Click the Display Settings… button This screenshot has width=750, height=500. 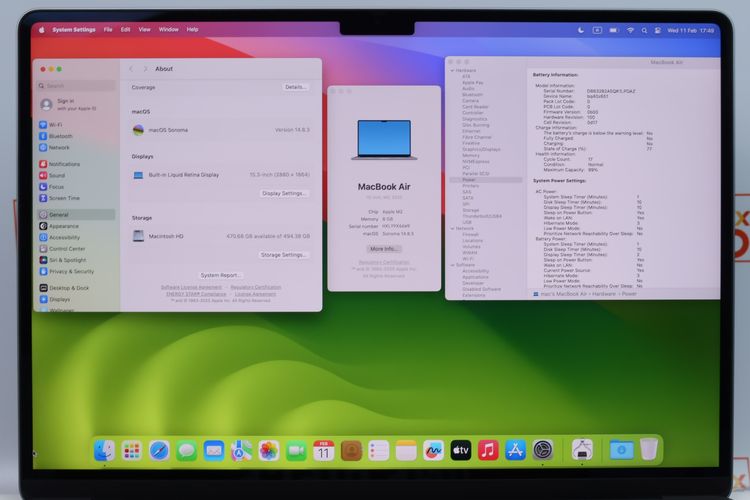(x=284, y=193)
